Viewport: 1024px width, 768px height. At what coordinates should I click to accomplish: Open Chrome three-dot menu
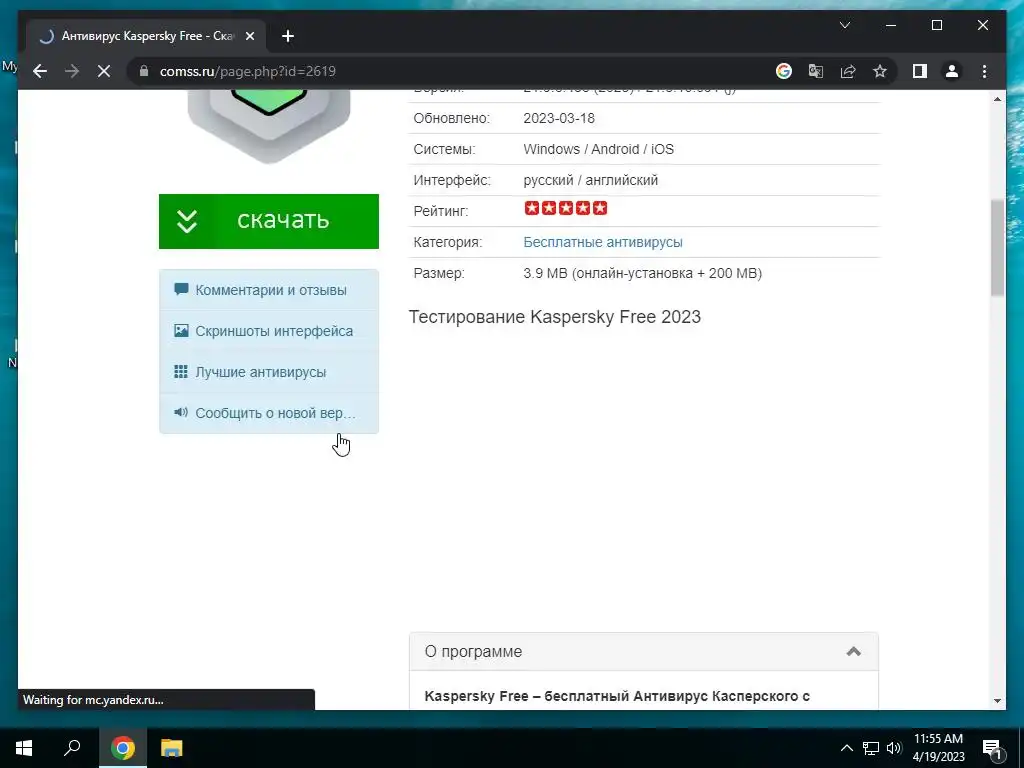pyautogui.click(x=984, y=71)
